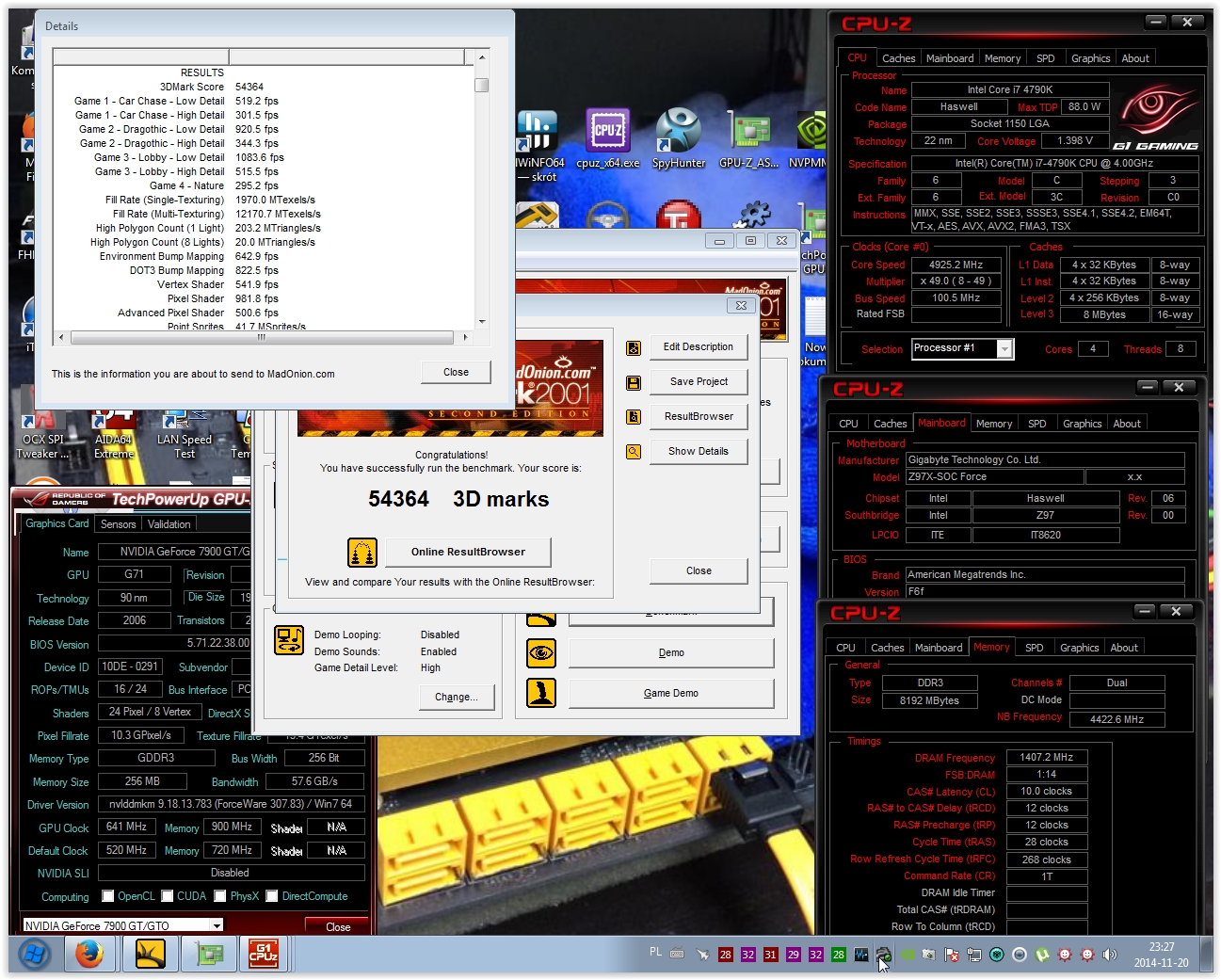The height and width of the screenshot is (980, 1221).
Task: Click the Save Project button
Action: (698, 382)
